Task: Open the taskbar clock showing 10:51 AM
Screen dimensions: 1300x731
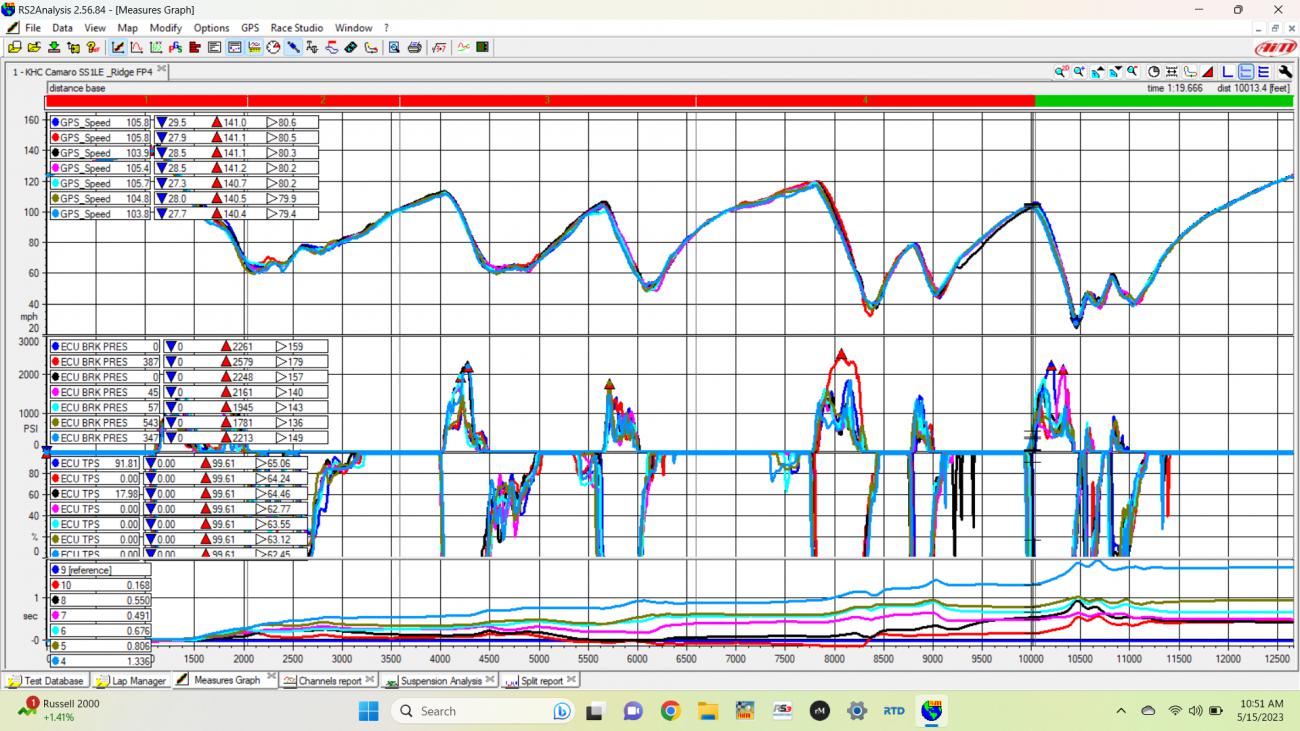Action: click(x=1260, y=711)
